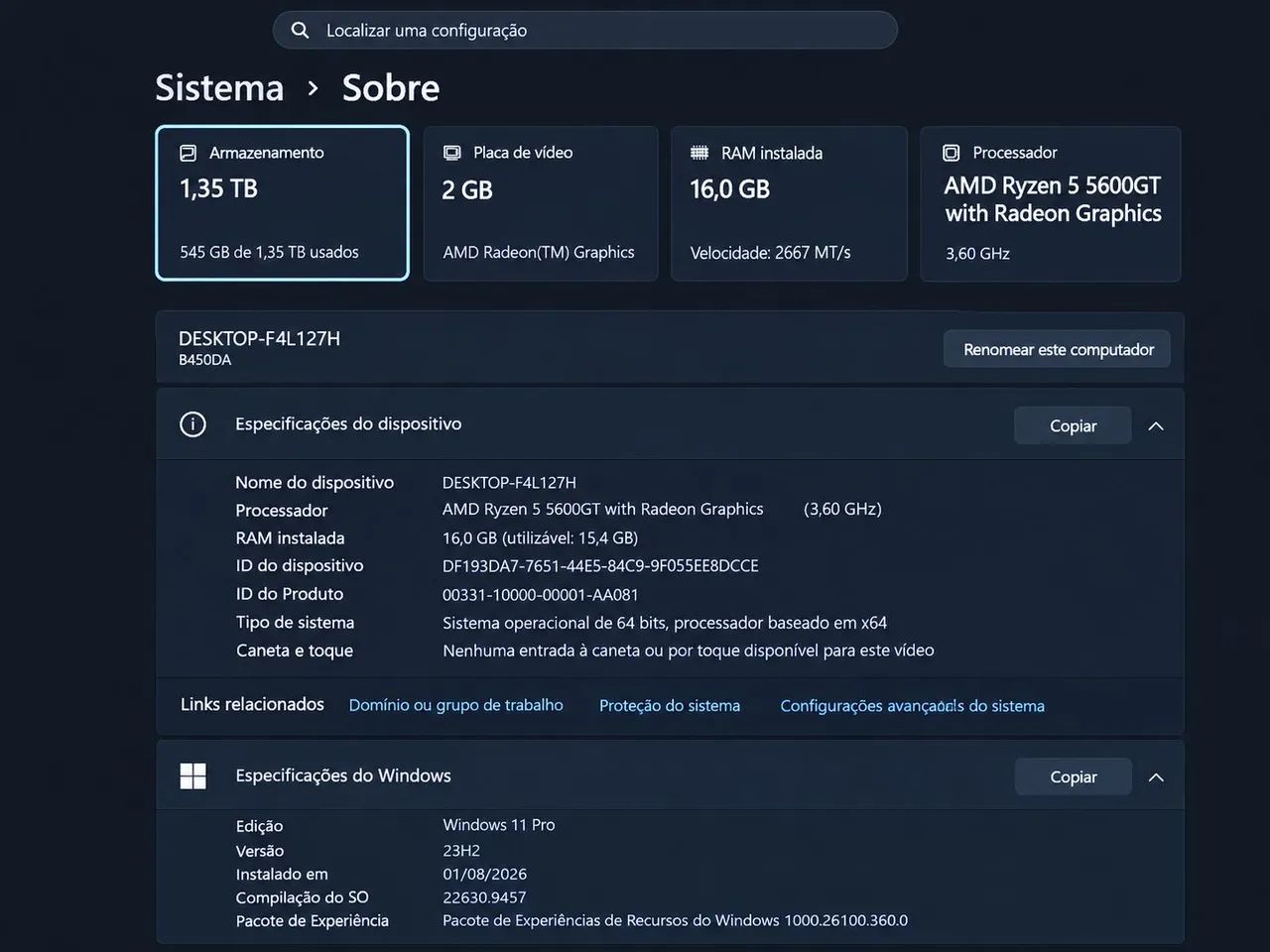1270x952 pixels.
Task: Click the RAM instalada chip icon
Action: coord(699,153)
